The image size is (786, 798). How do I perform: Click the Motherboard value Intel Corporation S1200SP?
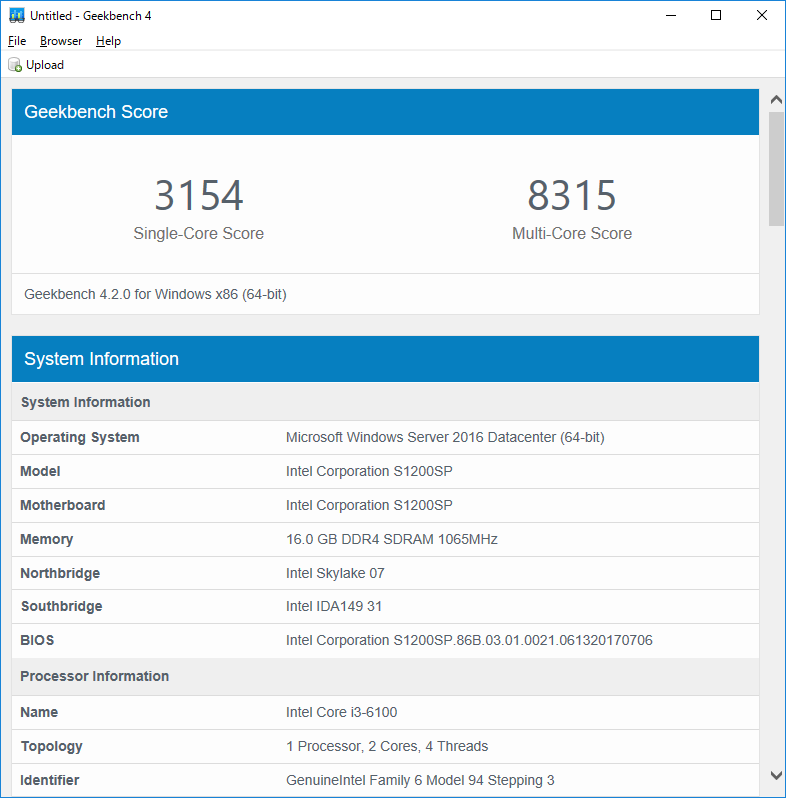(369, 505)
